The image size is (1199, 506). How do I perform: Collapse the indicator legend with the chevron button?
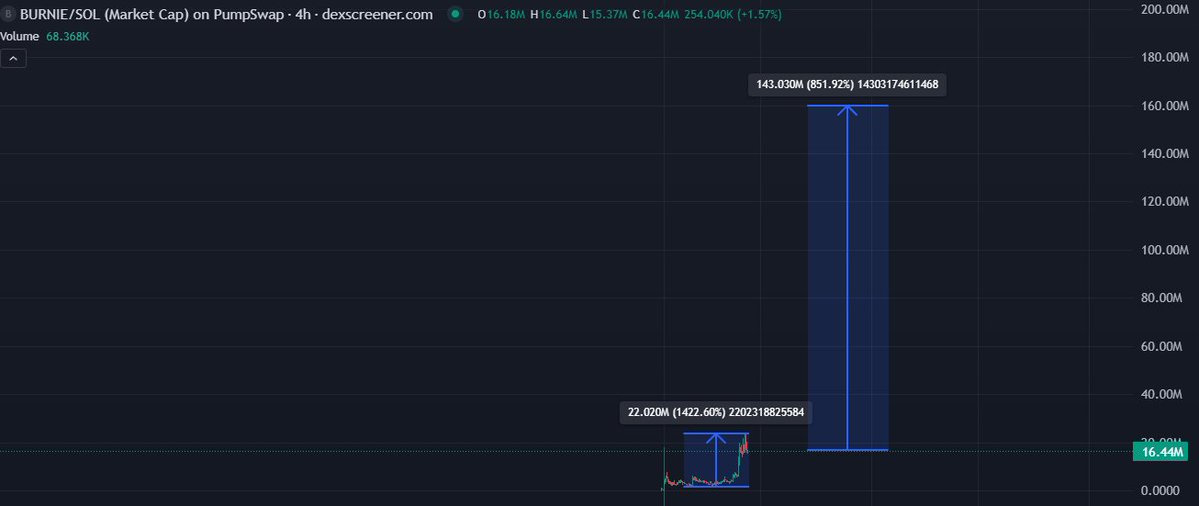(13, 58)
